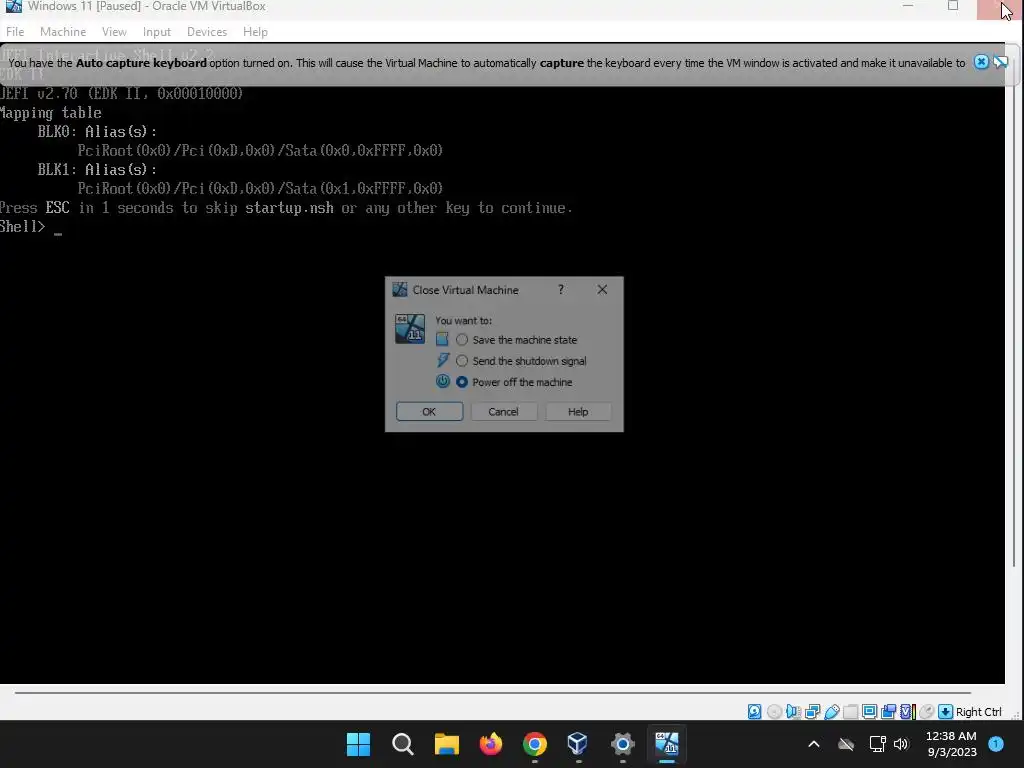Click the VirtualBox title bar icon

(13, 6)
